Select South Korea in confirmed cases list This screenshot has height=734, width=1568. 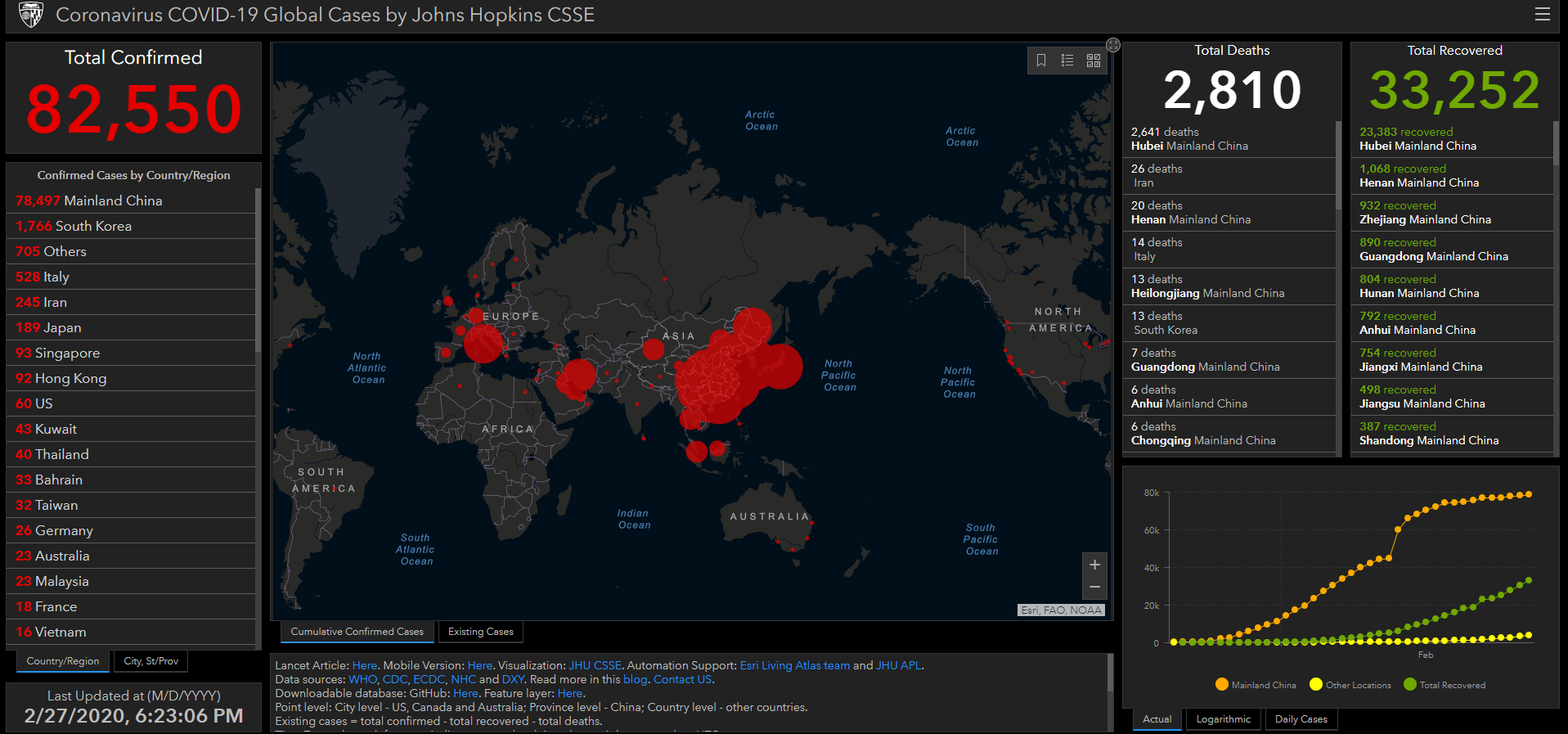[x=131, y=226]
